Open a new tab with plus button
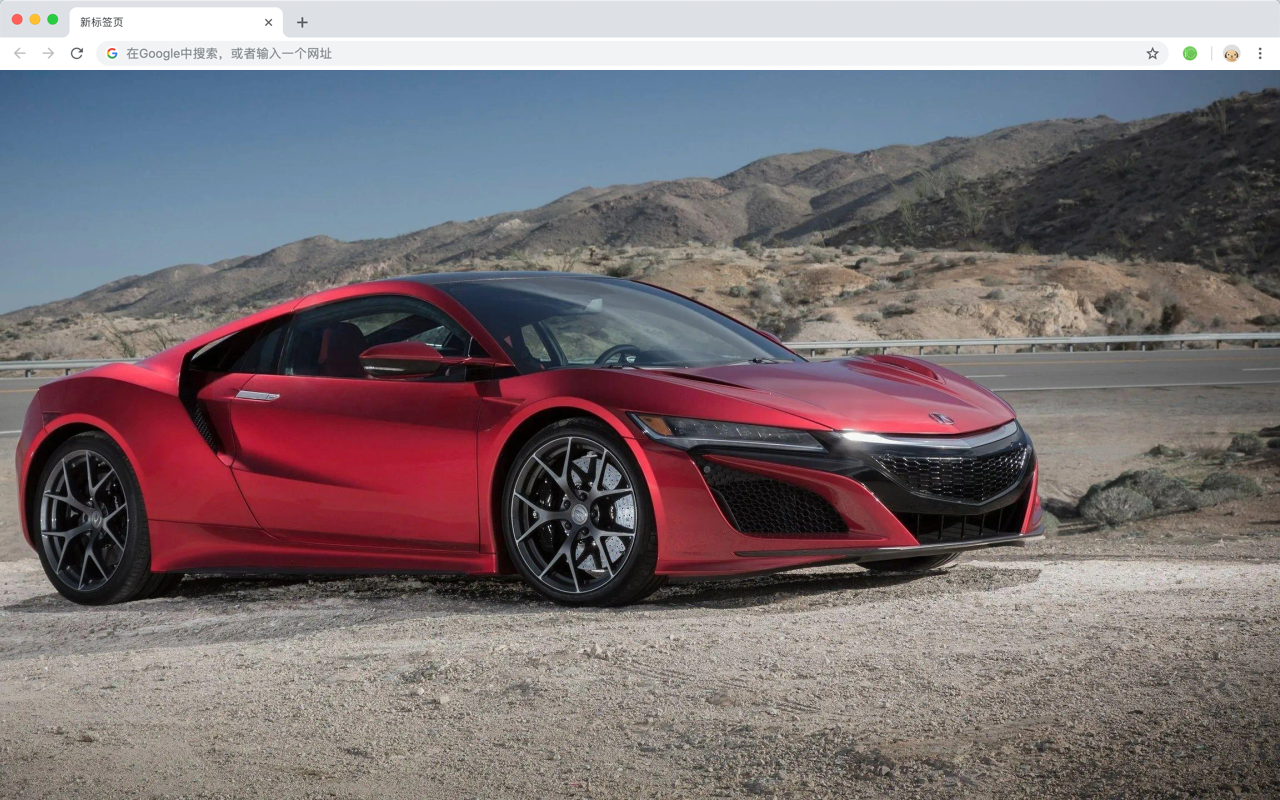Image resolution: width=1280 pixels, height=800 pixels. (x=302, y=22)
